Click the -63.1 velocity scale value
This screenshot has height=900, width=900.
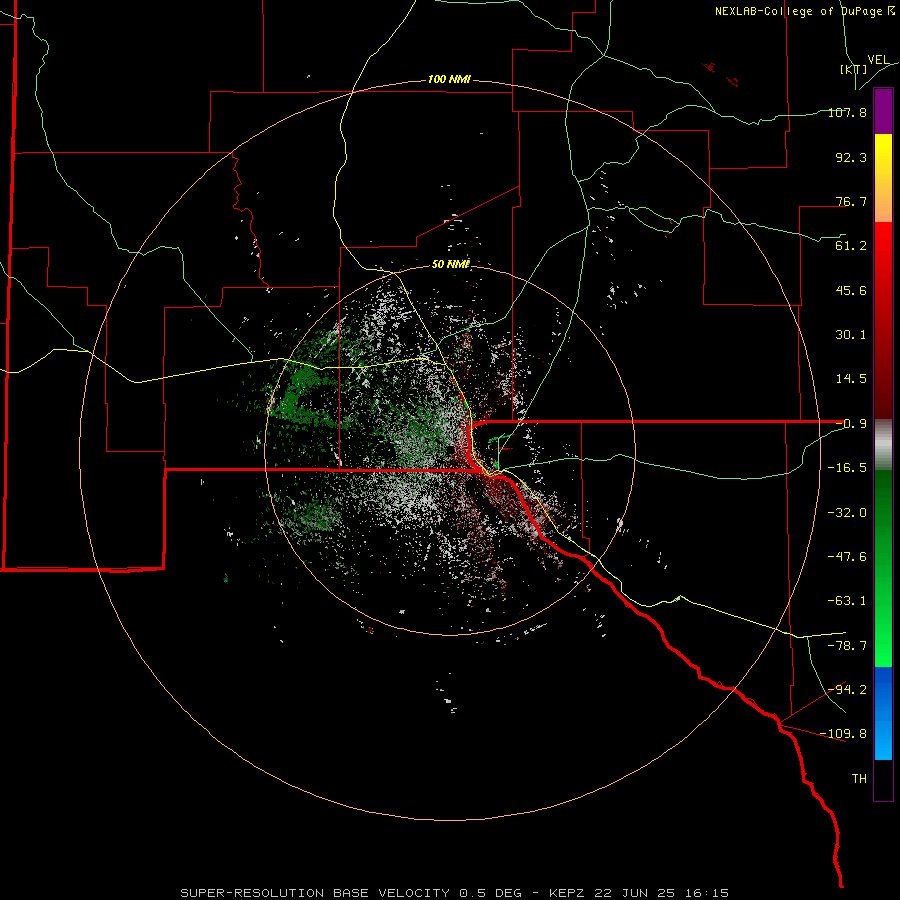coord(847,601)
